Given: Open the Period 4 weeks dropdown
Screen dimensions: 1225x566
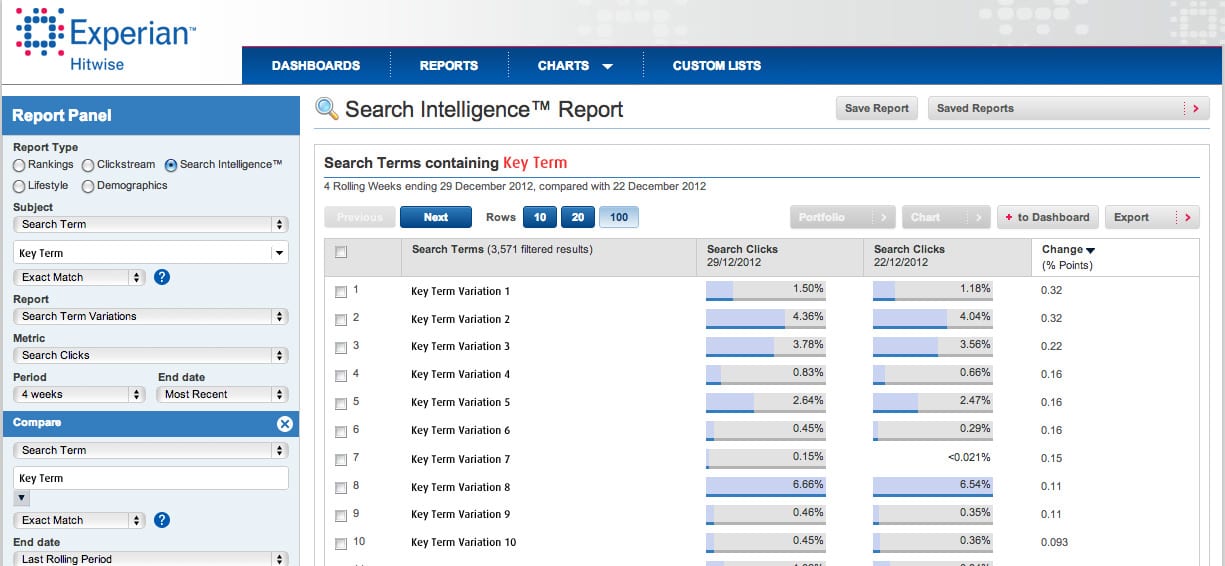Looking at the screenshot, I should [79, 395].
